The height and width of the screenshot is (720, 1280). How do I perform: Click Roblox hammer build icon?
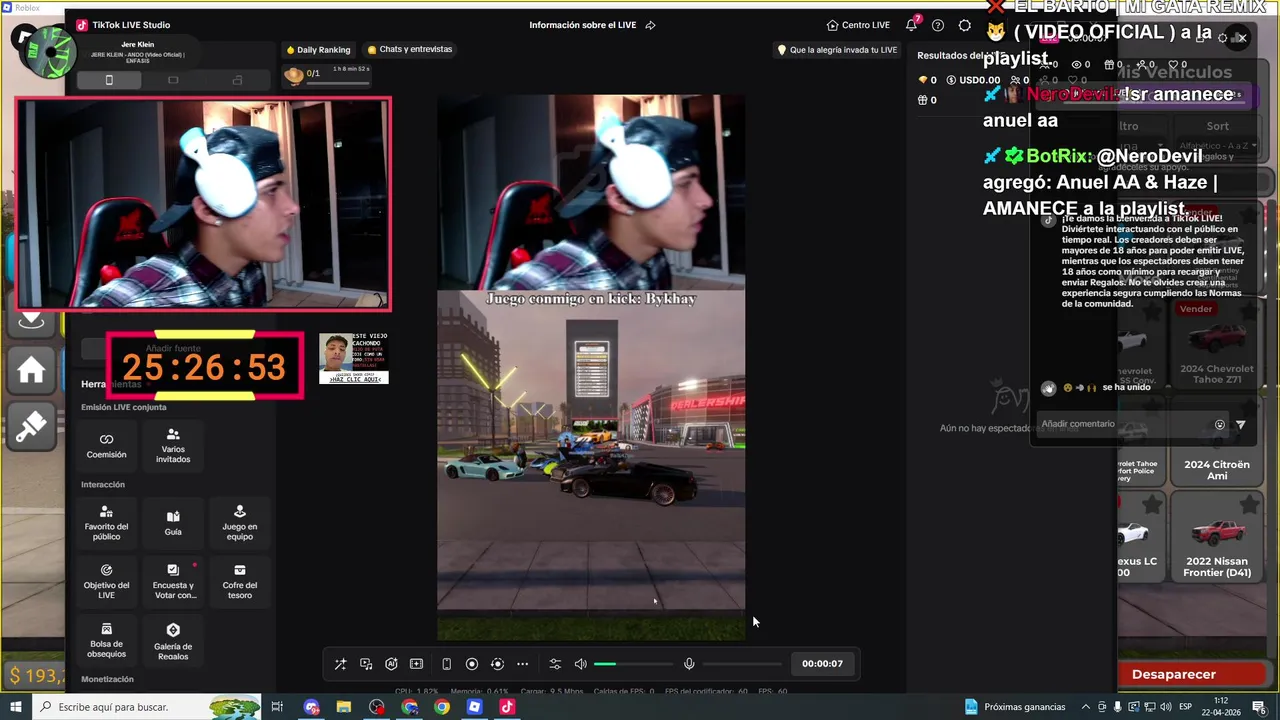pos(31,428)
